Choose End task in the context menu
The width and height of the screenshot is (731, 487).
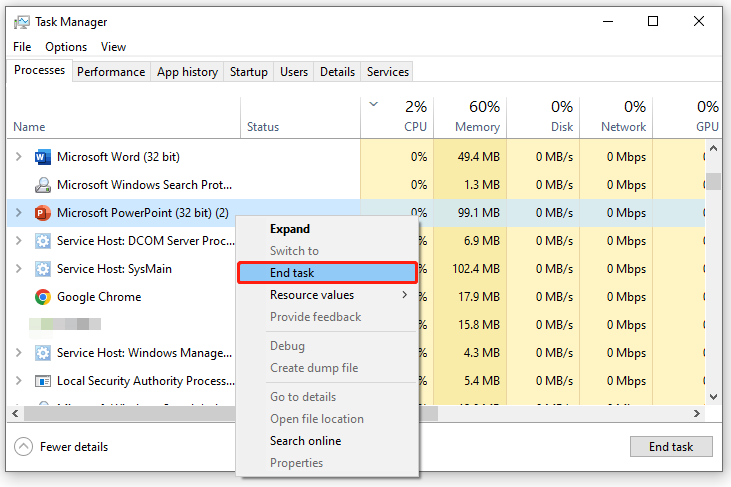327,273
